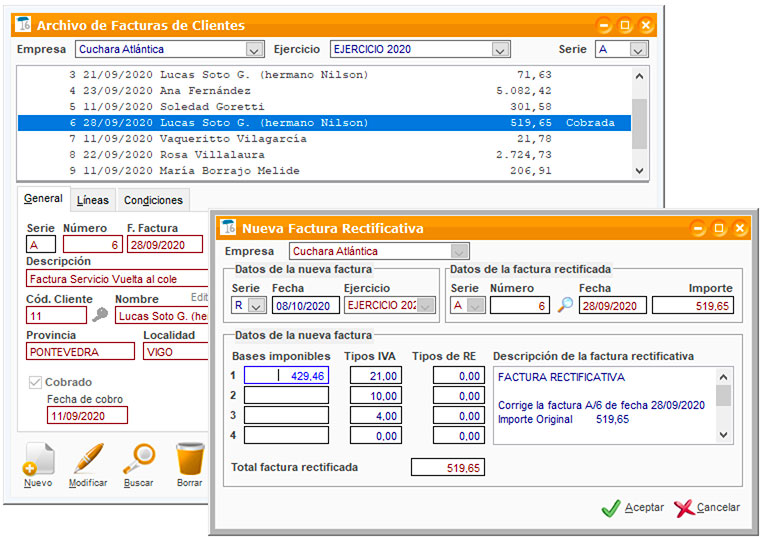This screenshot has width=762, height=538.
Task: Select invoice row 5 Soledad Goretti
Action: tap(324, 107)
